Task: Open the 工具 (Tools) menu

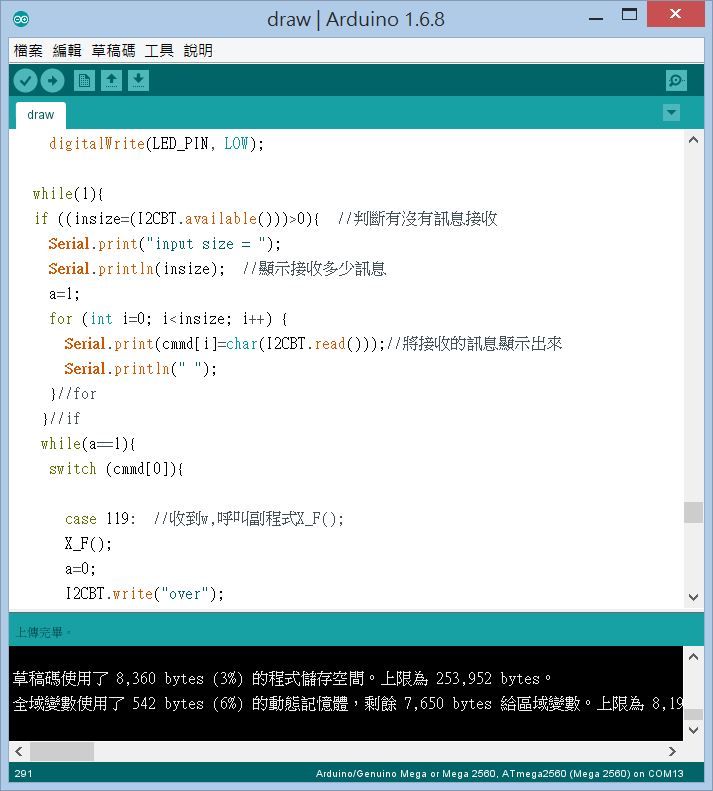Action: point(159,50)
